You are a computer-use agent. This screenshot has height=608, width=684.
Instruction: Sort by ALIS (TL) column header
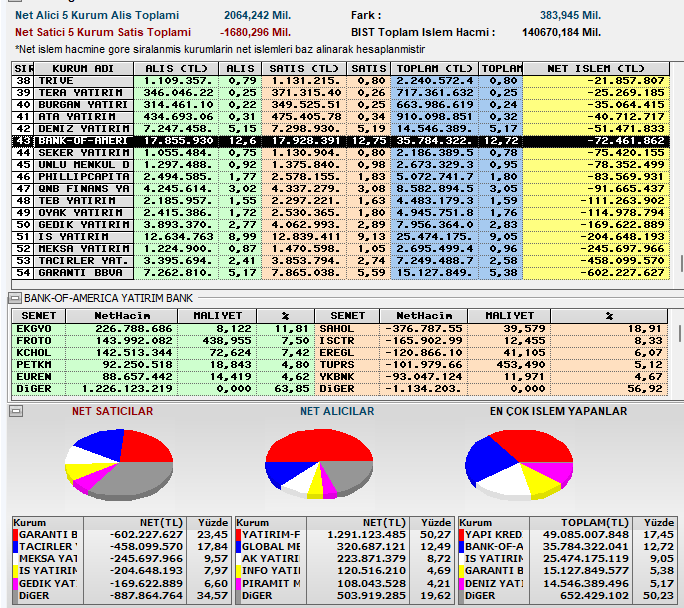click(176, 68)
